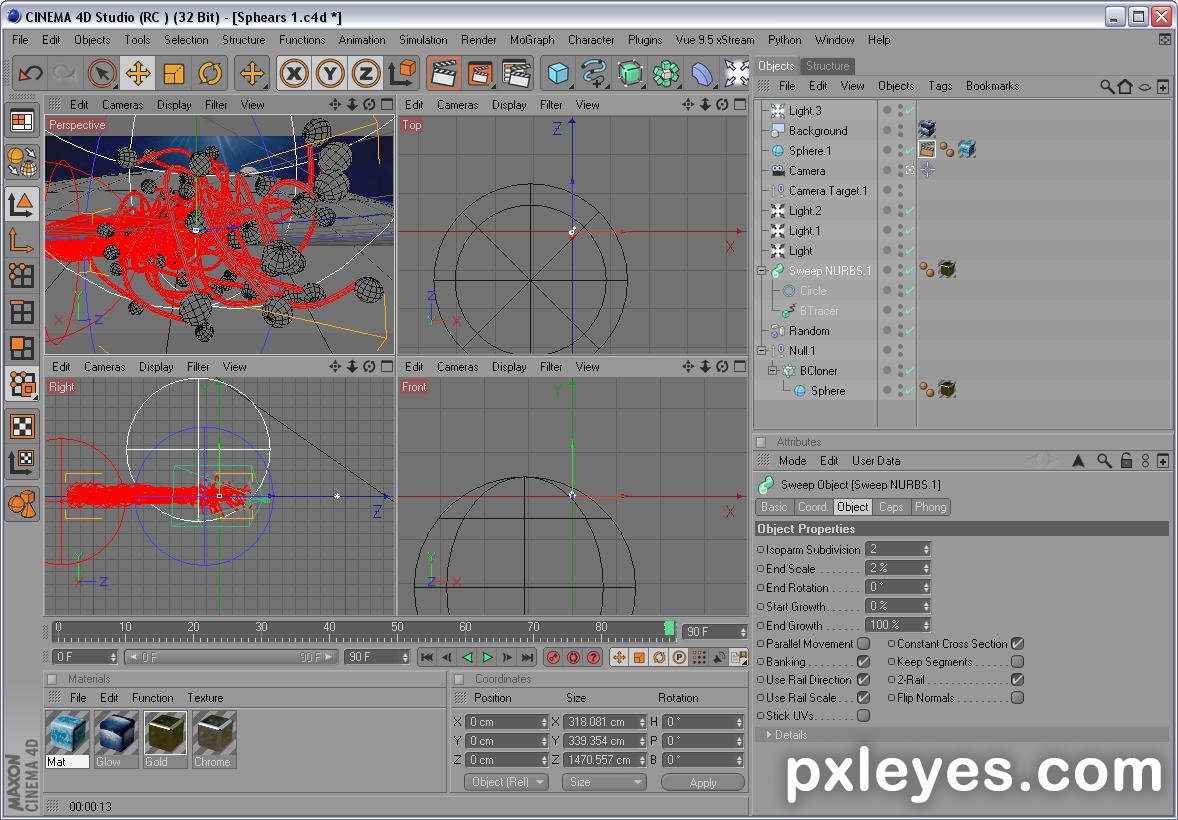Open the Size mode dropdown
The height and width of the screenshot is (820, 1178).
[604, 782]
